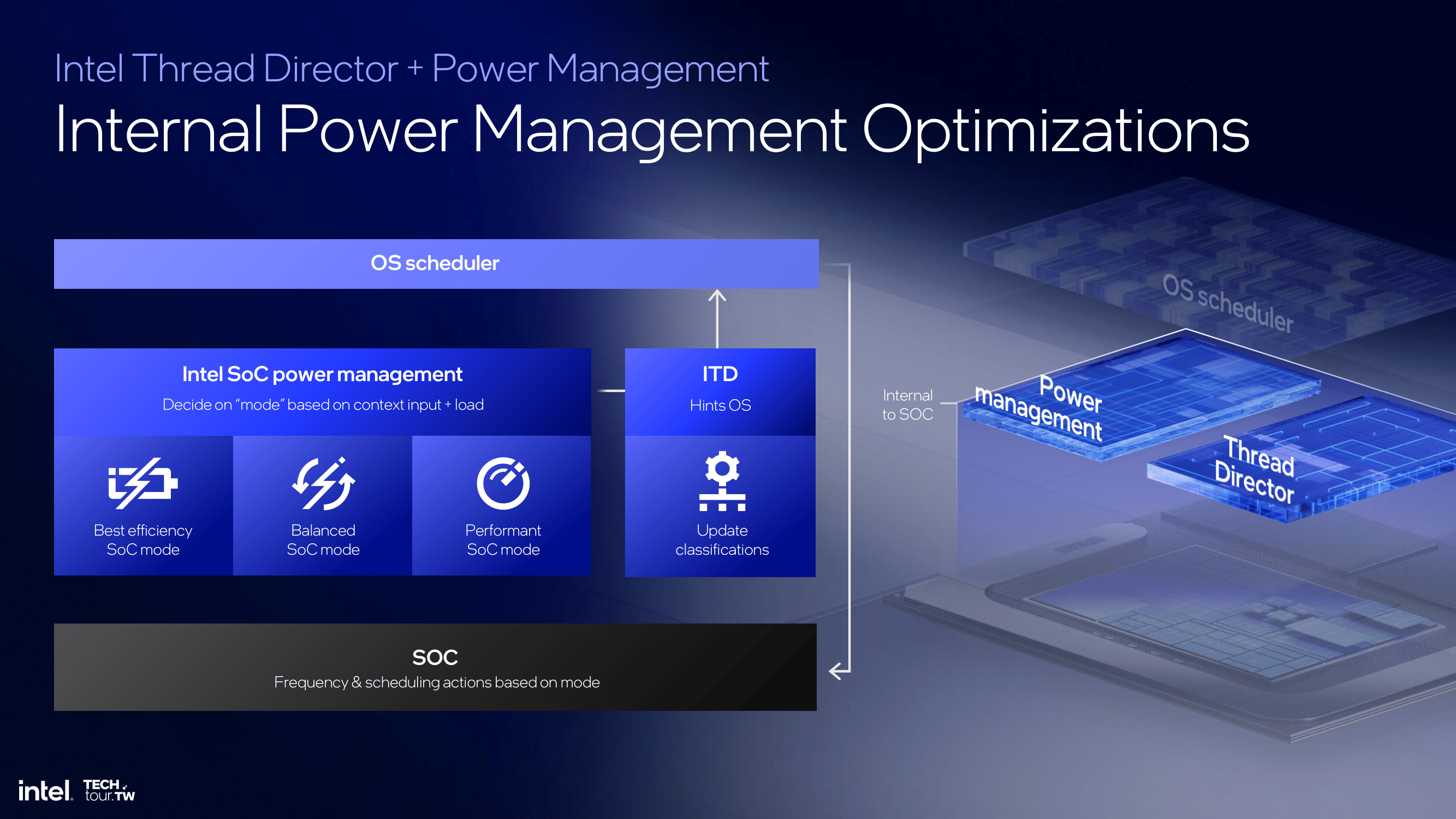Image resolution: width=1456 pixels, height=819 pixels.
Task: Click the ITD panel label
Action: pyautogui.click(x=721, y=374)
